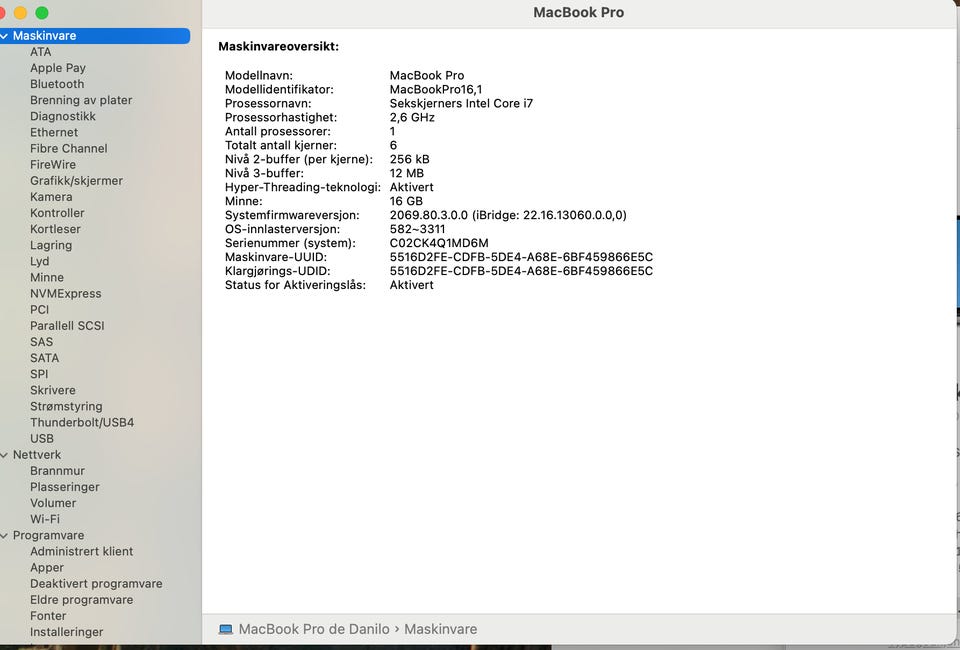The image size is (960, 650).
Task: Select Thunderbolt/USB4
Action: pos(81,422)
